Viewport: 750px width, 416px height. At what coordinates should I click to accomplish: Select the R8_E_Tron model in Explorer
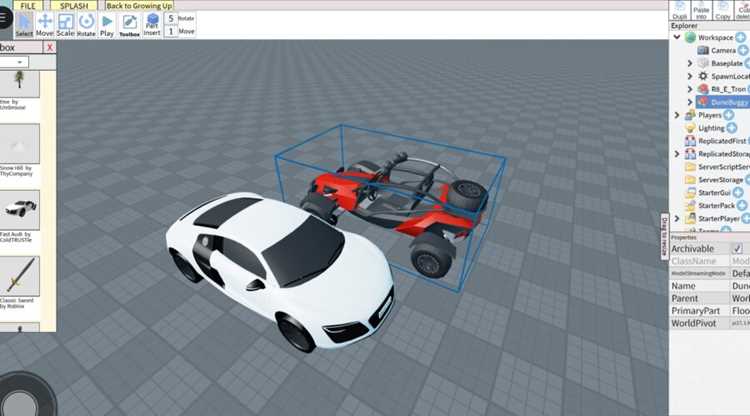[x=728, y=89]
